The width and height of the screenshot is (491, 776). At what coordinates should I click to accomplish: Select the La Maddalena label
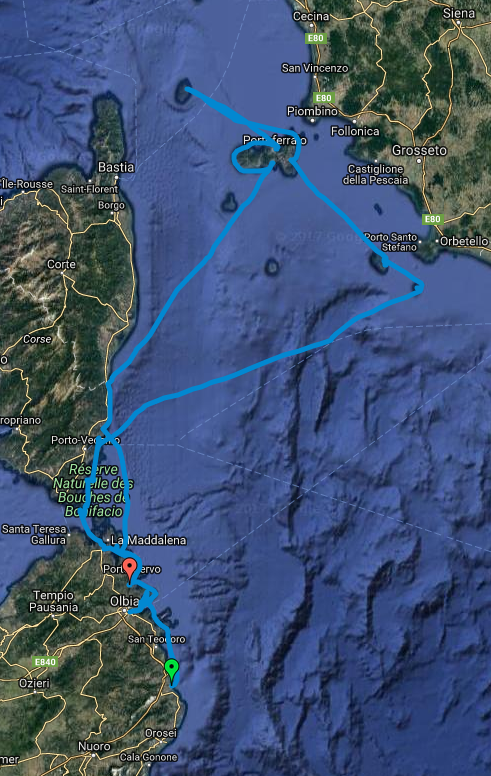(148, 540)
